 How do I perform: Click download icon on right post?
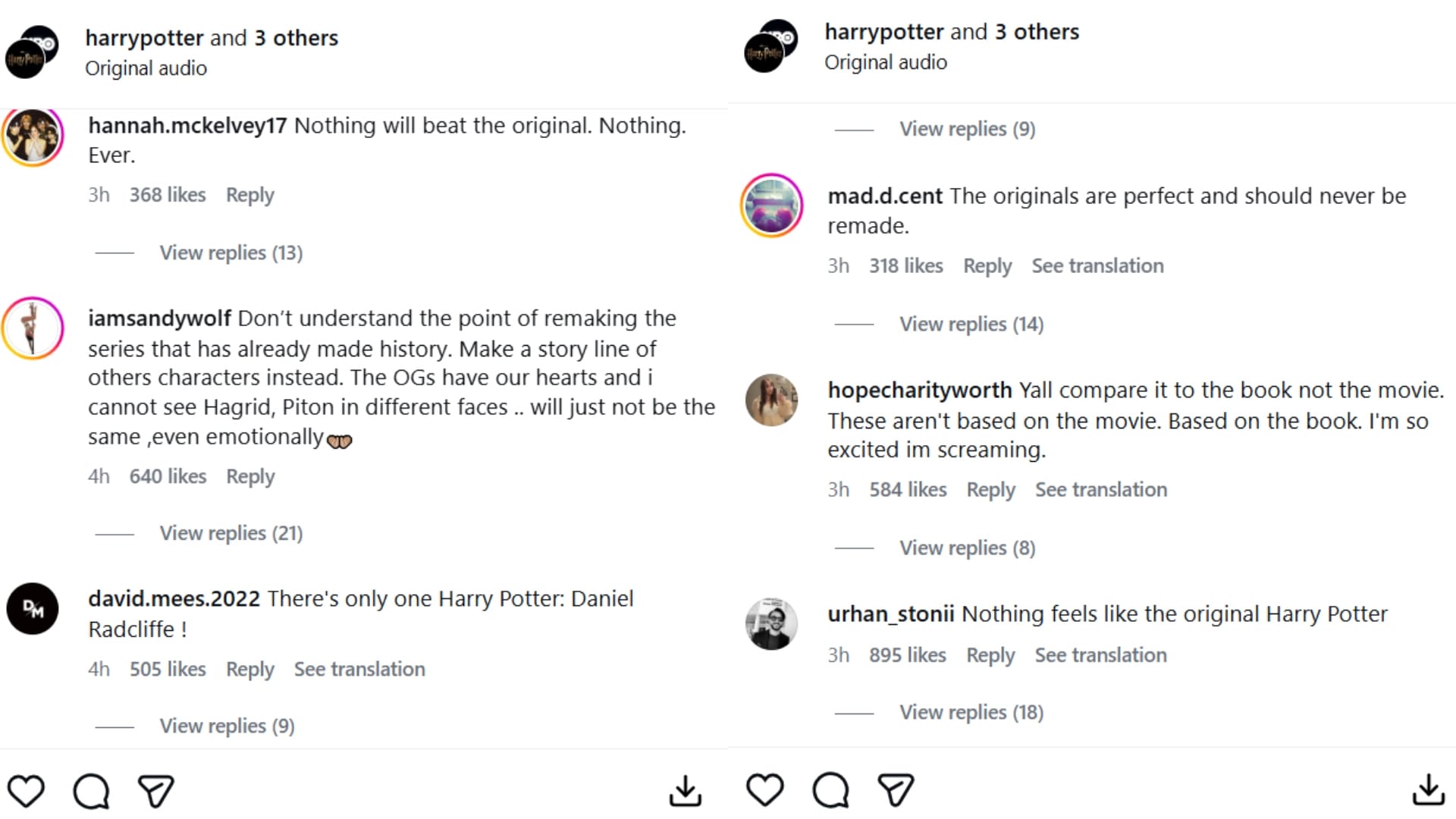(x=1428, y=789)
